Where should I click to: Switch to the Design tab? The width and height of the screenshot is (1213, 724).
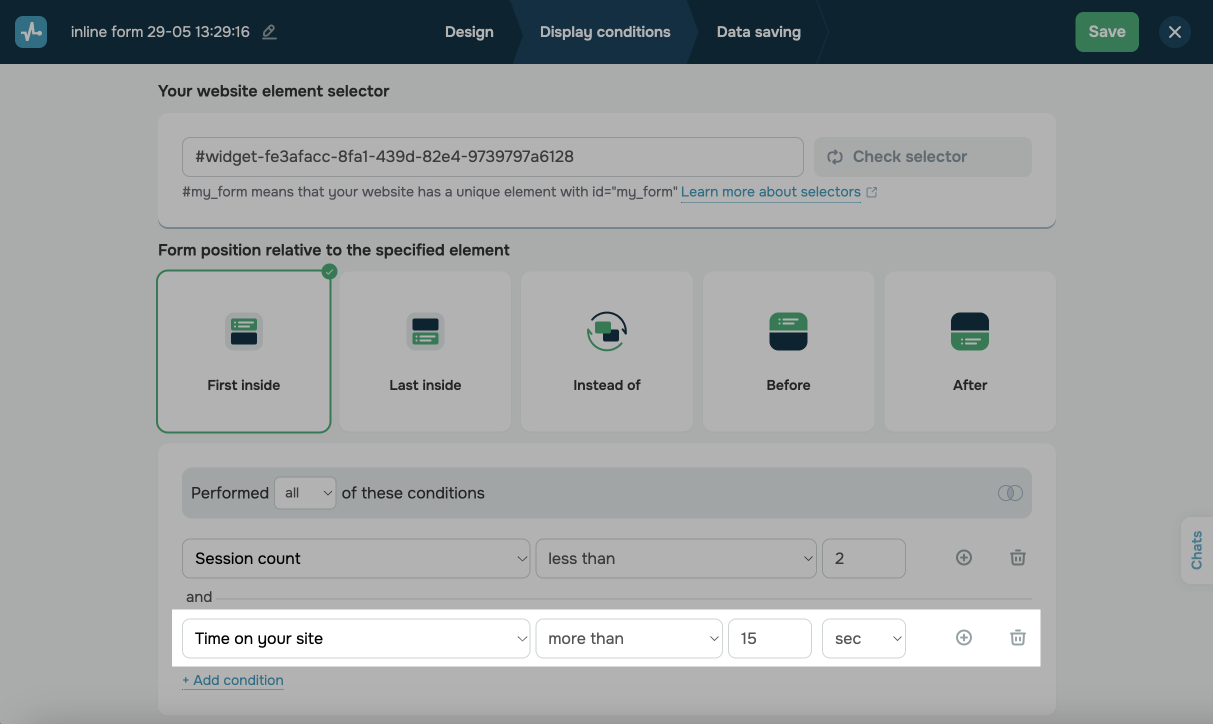click(469, 32)
